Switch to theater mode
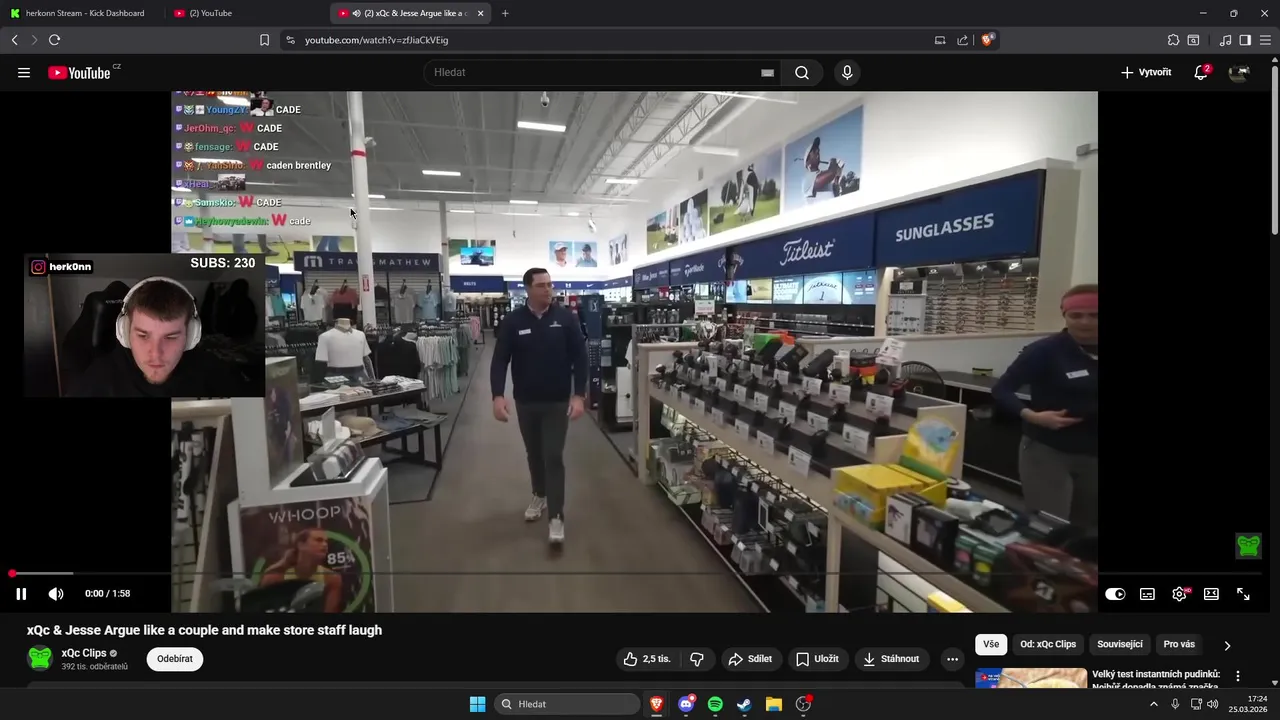 click(x=1211, y=594)
